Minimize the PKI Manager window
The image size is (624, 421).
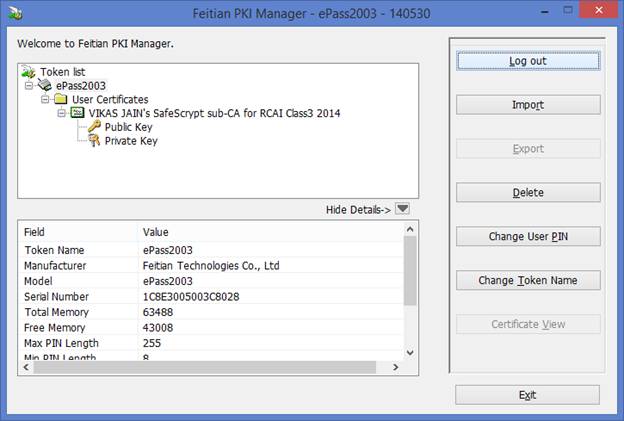tap(545, 11)
